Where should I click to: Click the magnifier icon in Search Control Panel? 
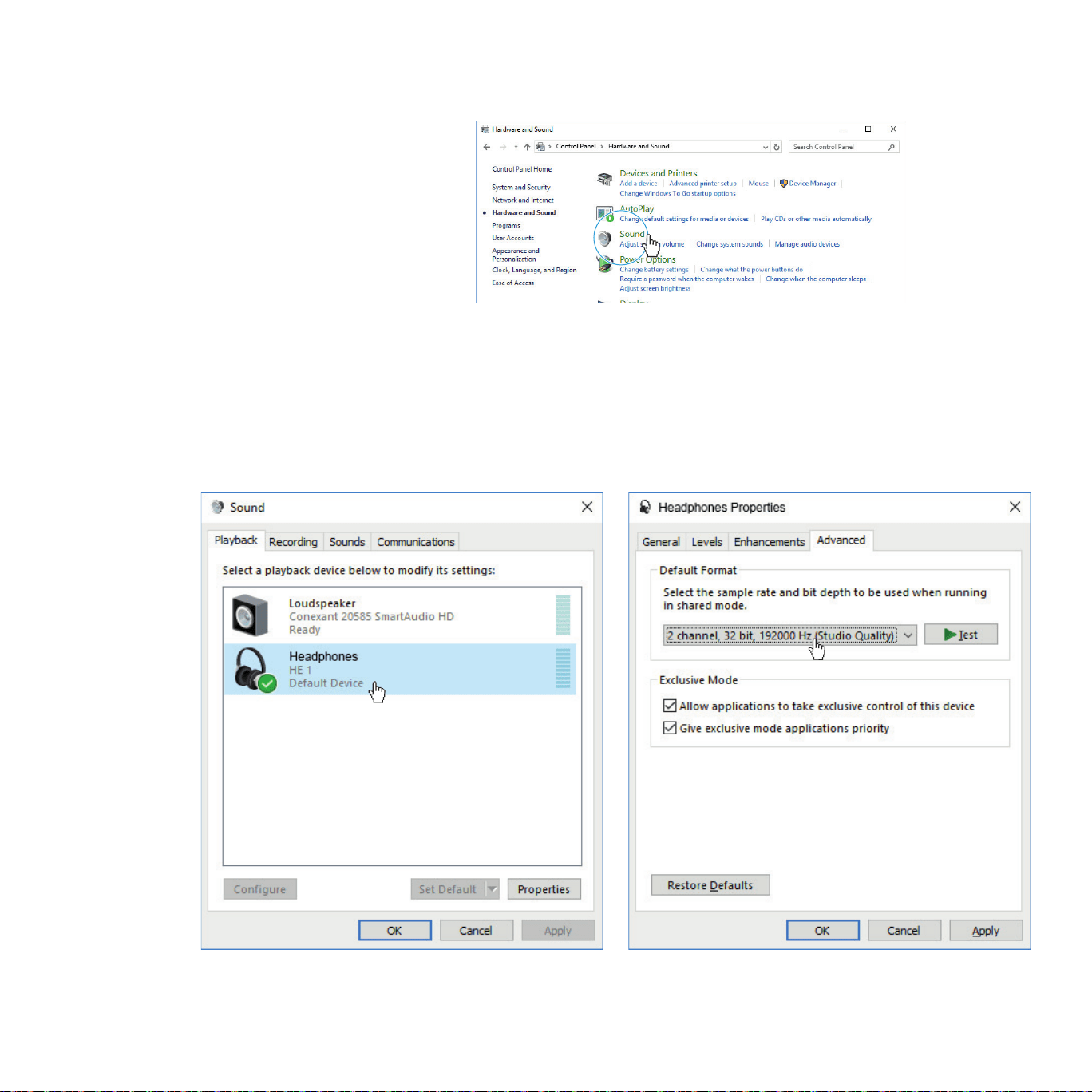coord(892,147)
